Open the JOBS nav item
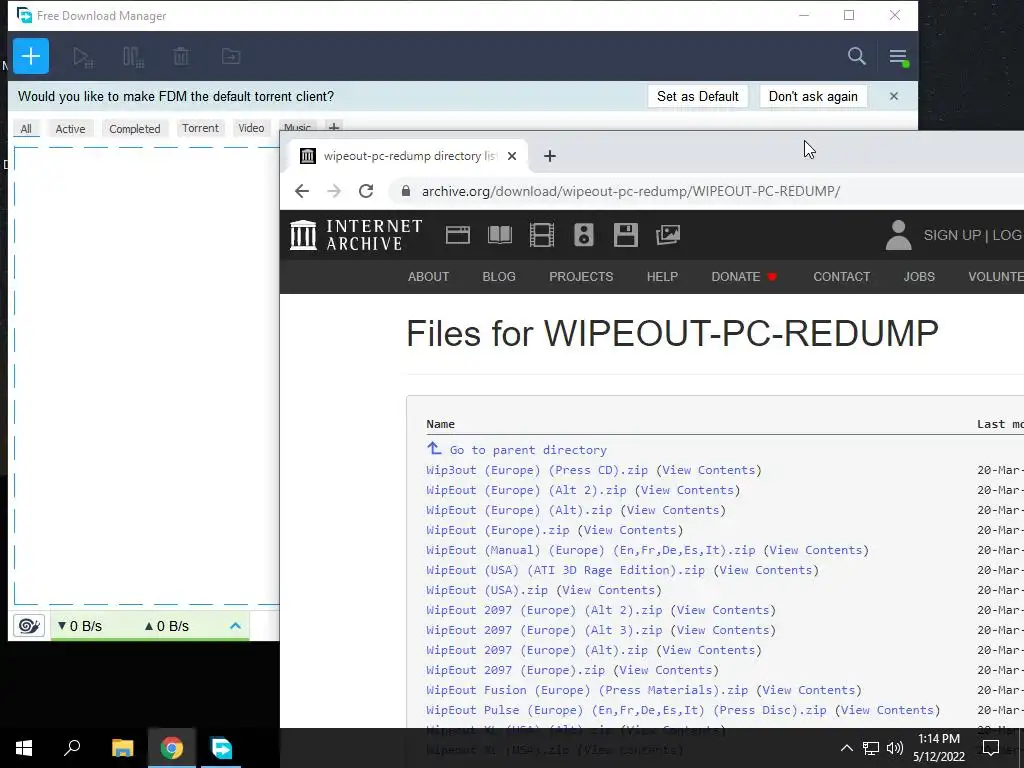The width and height of the screenshot is (1024, 768). [919, 277]
